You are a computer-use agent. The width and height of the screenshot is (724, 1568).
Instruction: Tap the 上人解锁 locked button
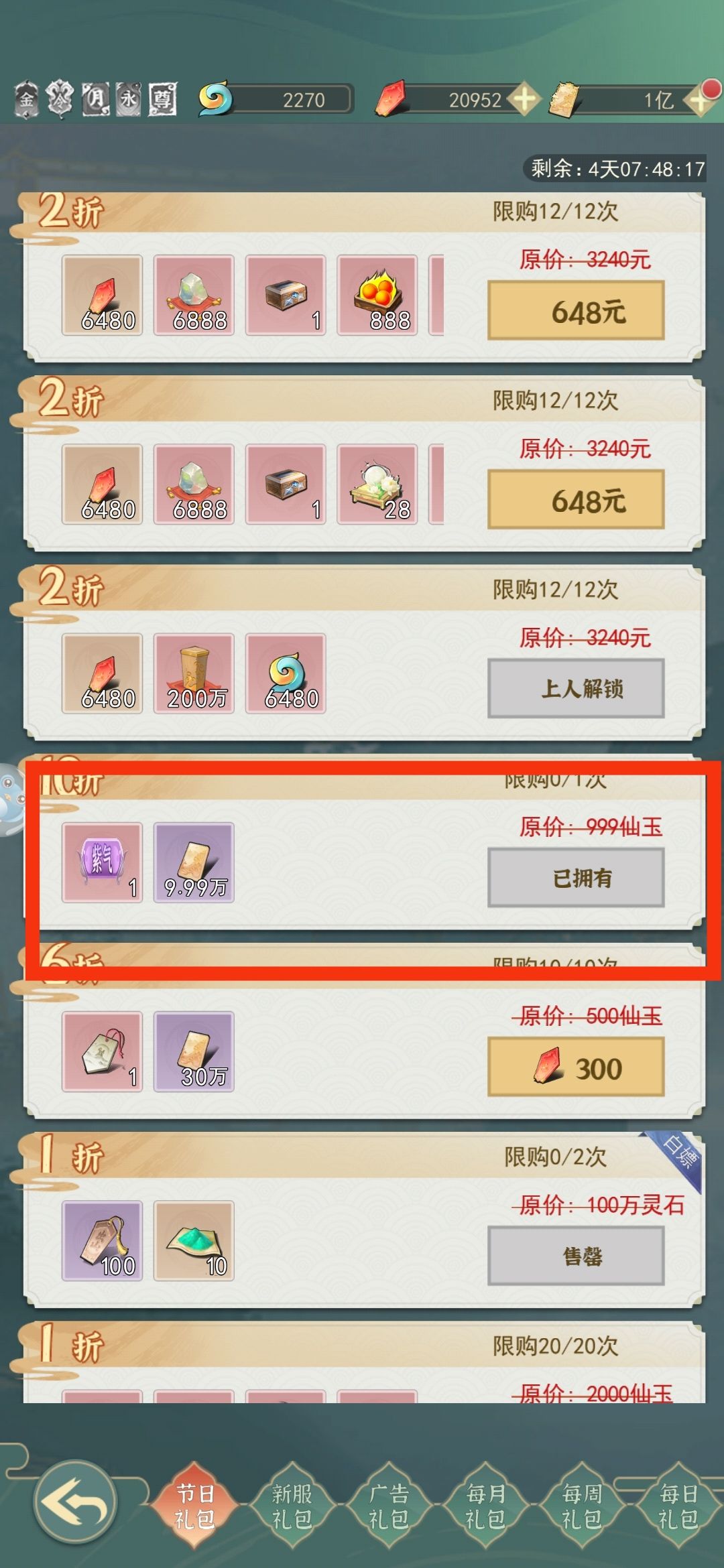576,689
